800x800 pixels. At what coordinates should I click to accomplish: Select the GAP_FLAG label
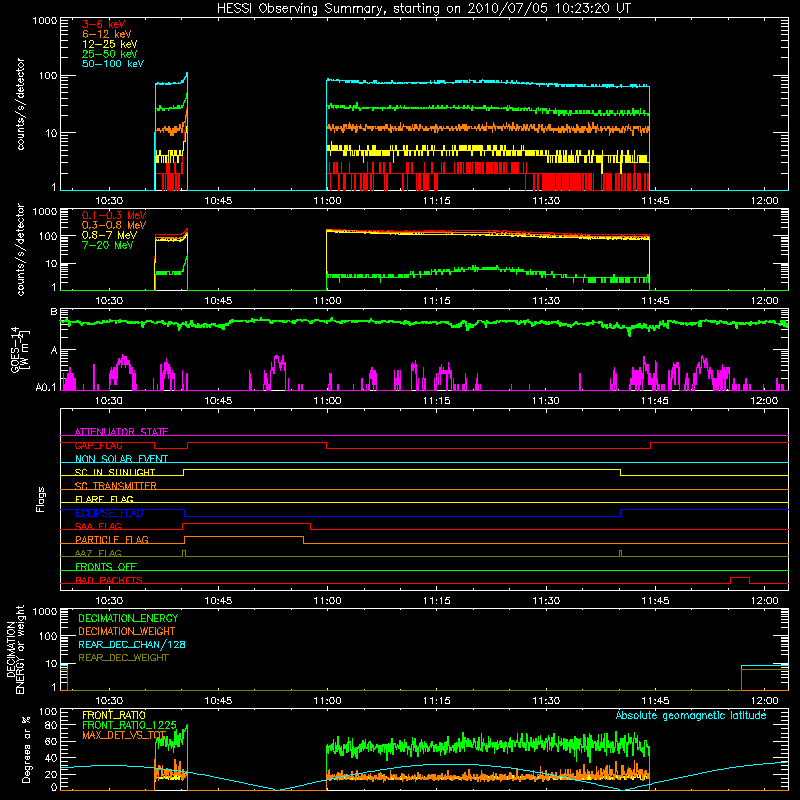98,445
